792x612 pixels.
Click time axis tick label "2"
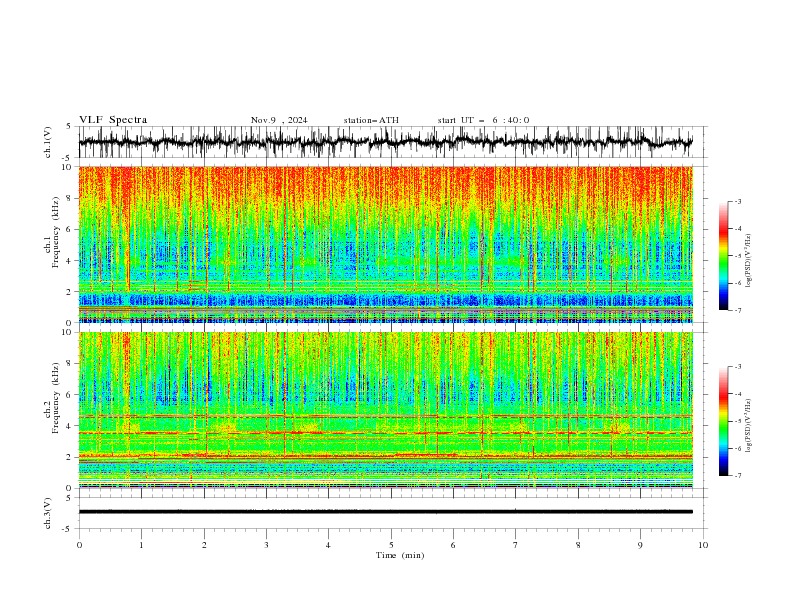[x=204, y=545]
